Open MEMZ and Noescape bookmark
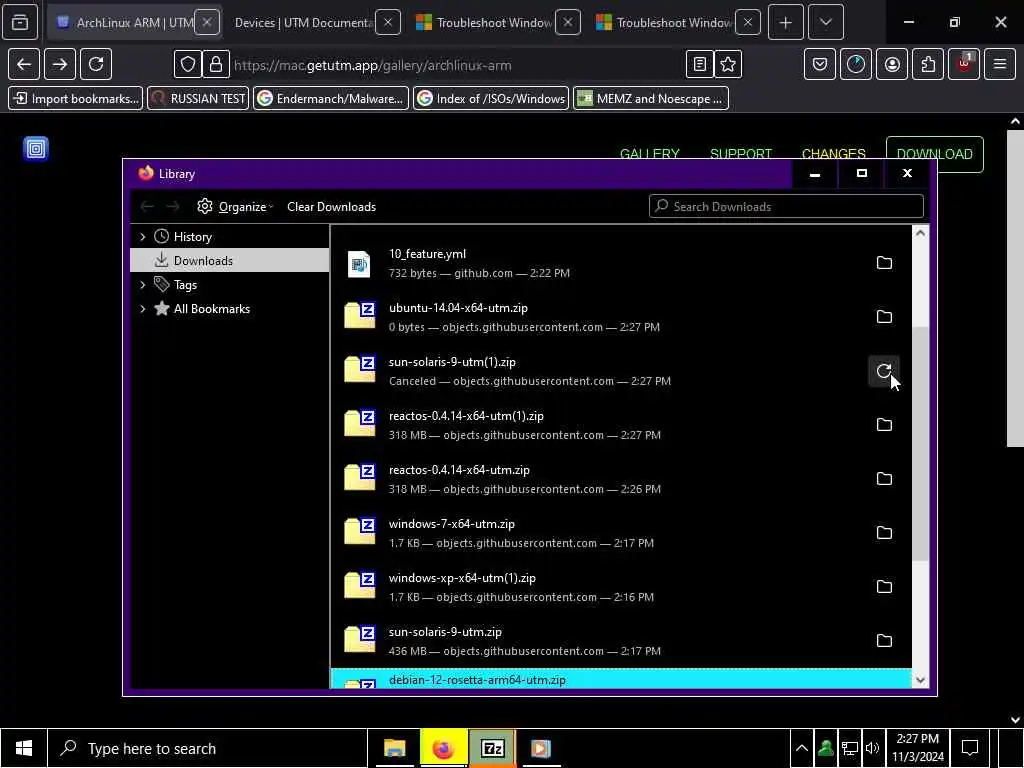 pyautogui.click(x=651, y=99)
